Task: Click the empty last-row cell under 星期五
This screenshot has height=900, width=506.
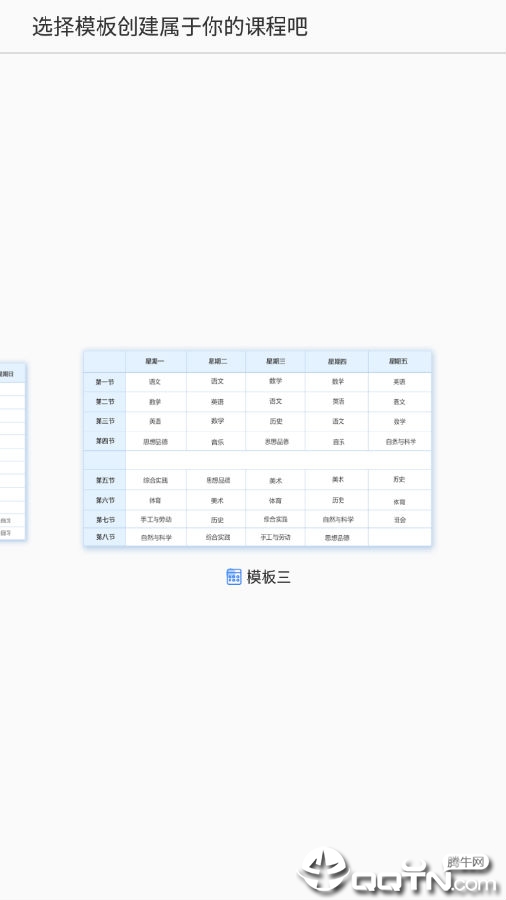Action: [x=399, y=537]
